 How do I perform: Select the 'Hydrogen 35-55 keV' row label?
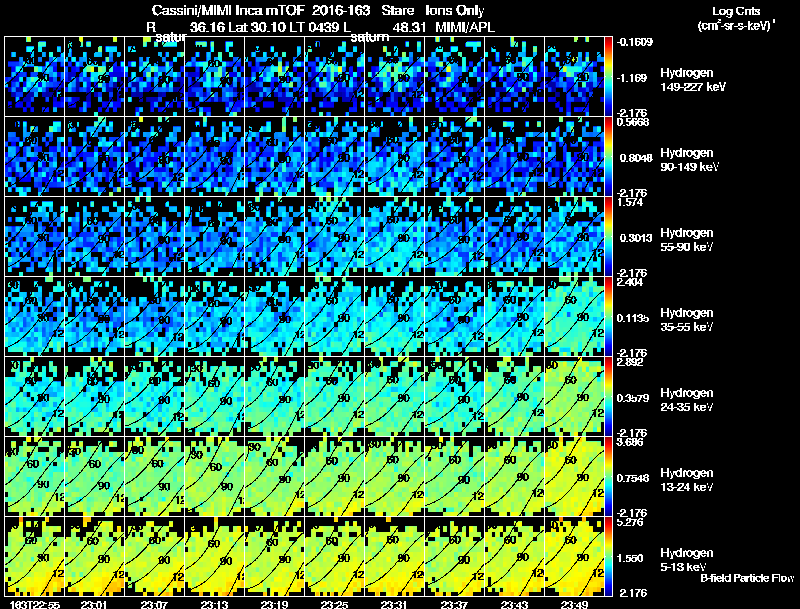click(687, 320)
